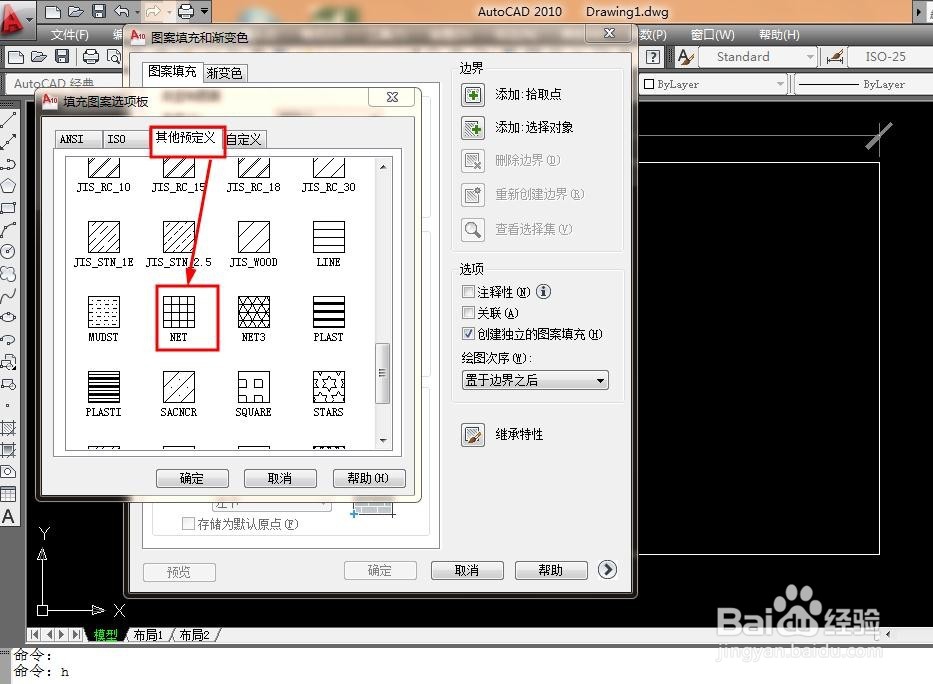Screen dimensions: 933x684
Task: Open the 窗口(W) menu
Action: click(712, 34)
